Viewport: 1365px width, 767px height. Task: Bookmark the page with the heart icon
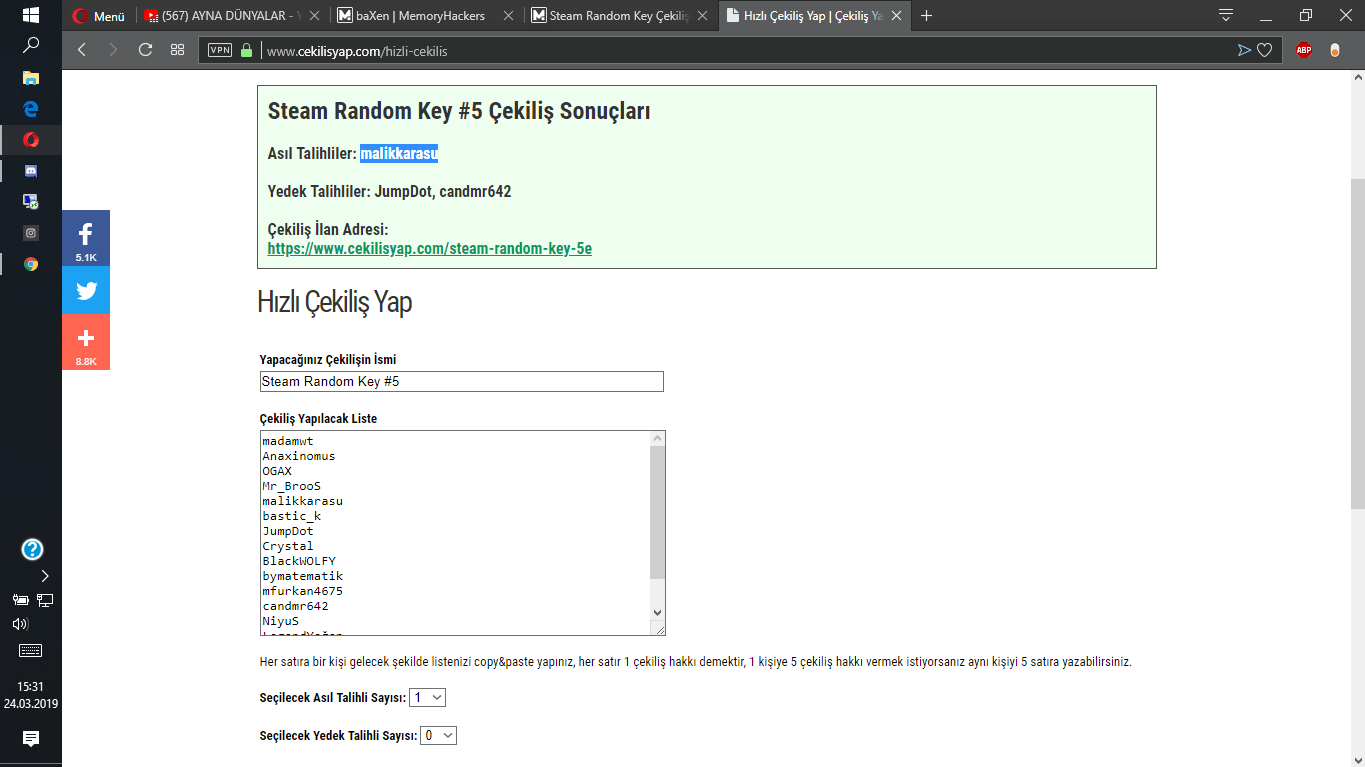1265,50
